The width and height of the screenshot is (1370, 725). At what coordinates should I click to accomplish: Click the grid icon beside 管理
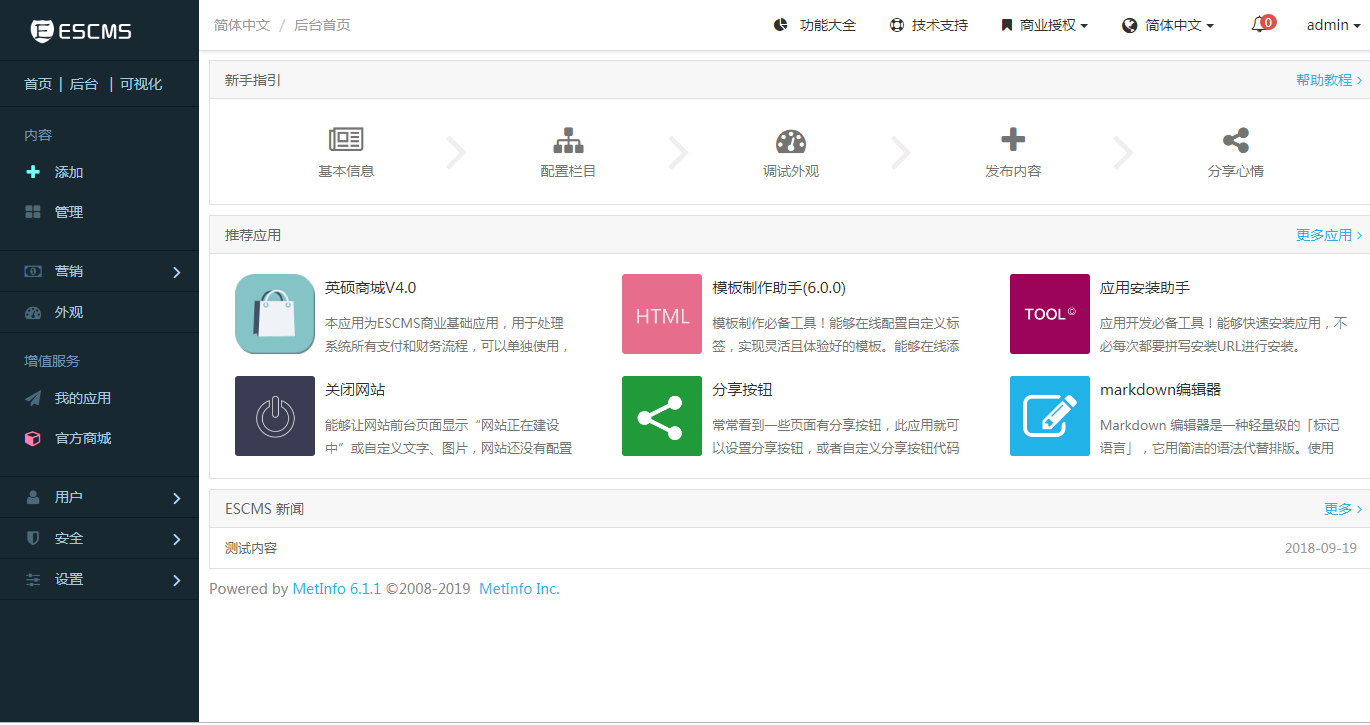(33, 212)
